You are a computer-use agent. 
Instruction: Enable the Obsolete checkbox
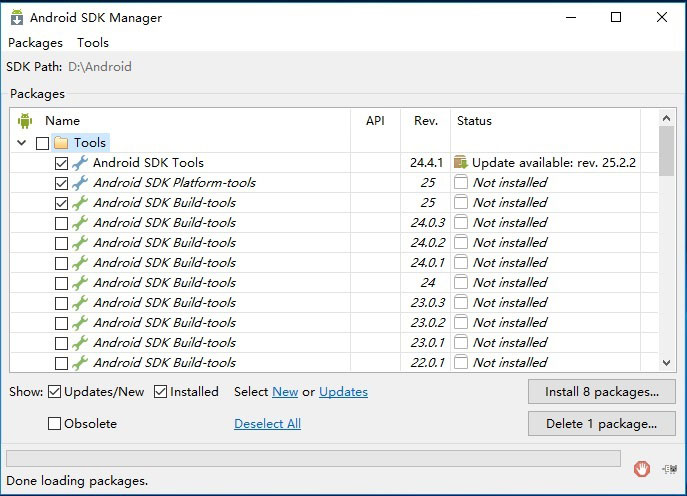pyautogui.click(x=55, y=424)
